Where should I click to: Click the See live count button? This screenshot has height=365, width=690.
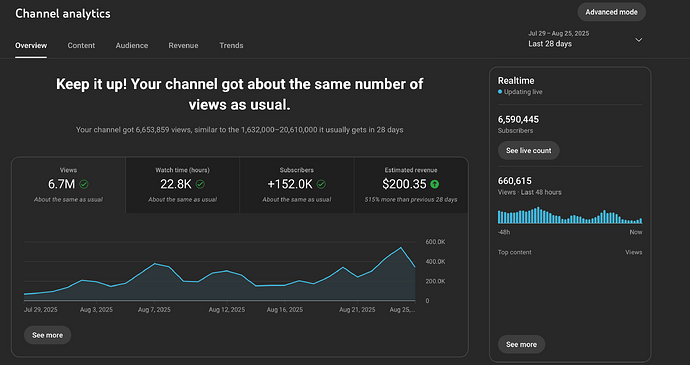[x=529, y=151]
